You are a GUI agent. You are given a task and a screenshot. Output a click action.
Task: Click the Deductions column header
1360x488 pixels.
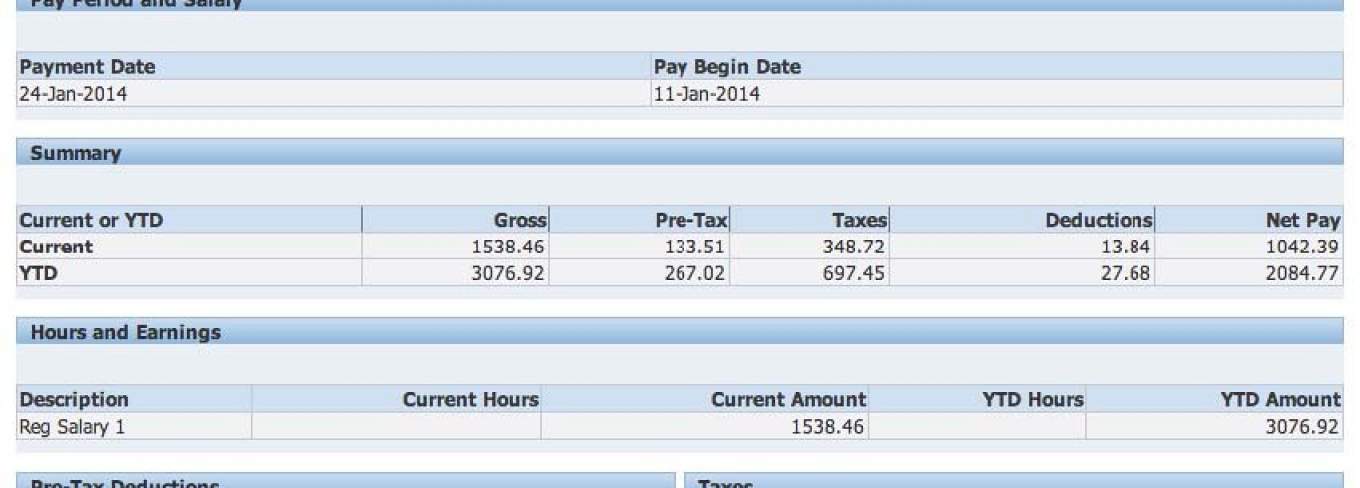click(1098, 220)
